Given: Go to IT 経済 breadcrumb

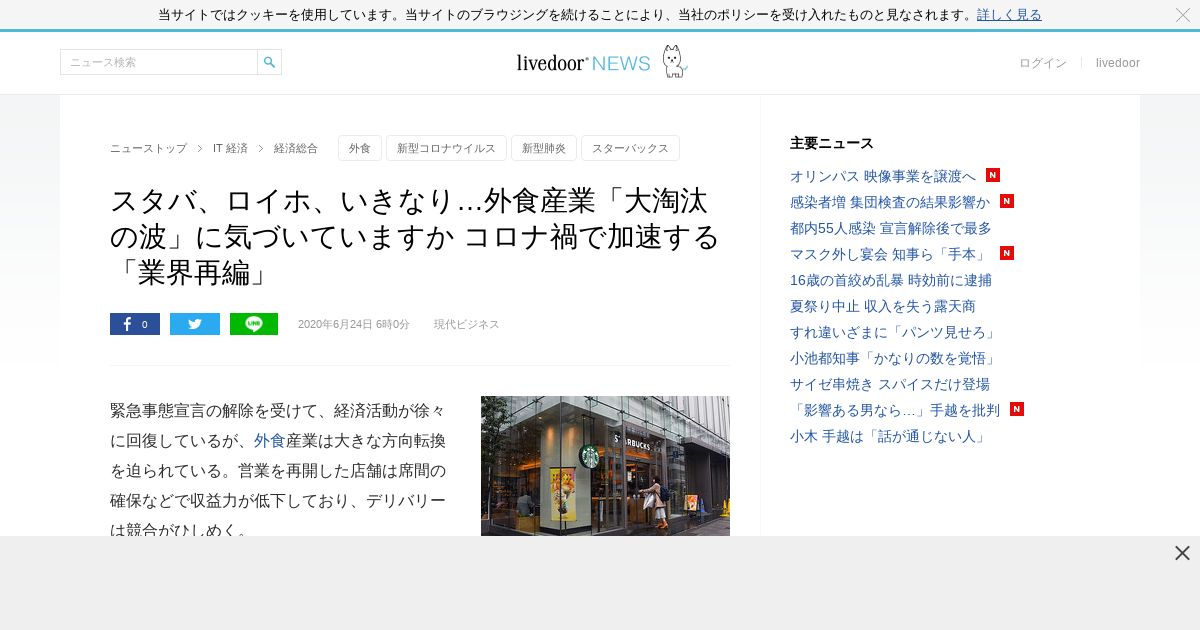Looking at the screenshot, I should coord(230,148).
